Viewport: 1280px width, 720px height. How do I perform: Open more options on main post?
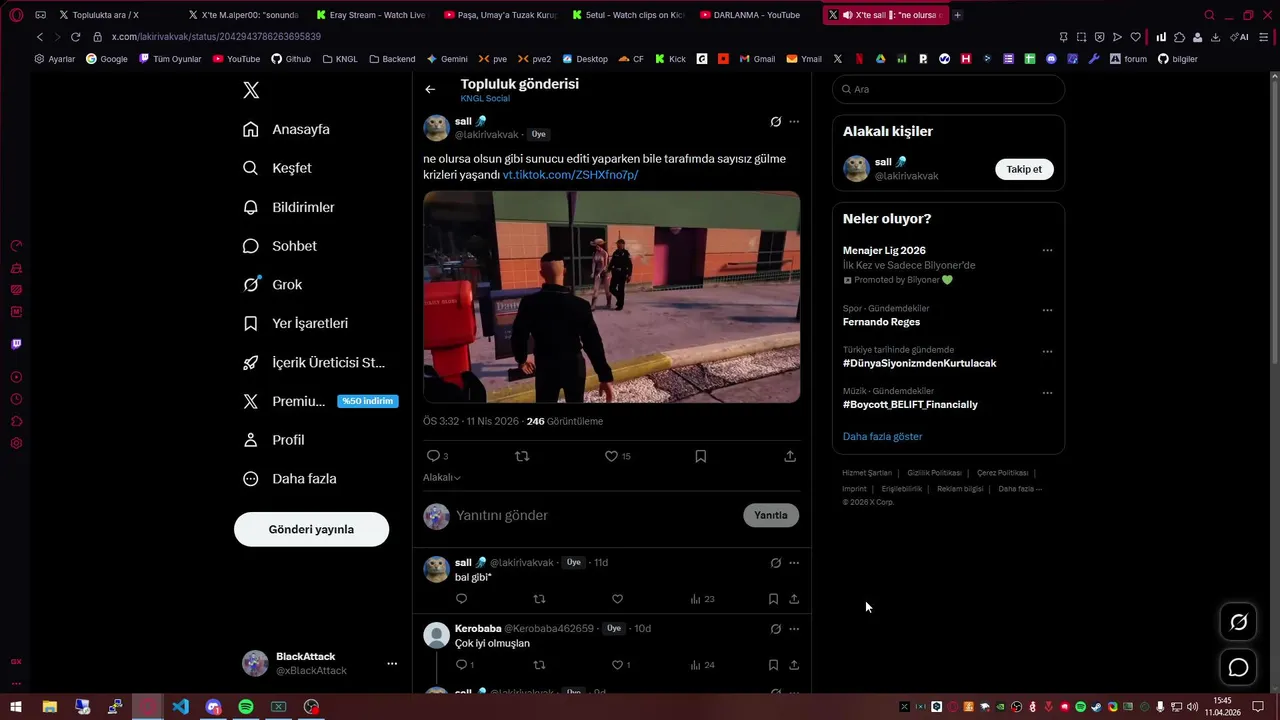(794, 122)
